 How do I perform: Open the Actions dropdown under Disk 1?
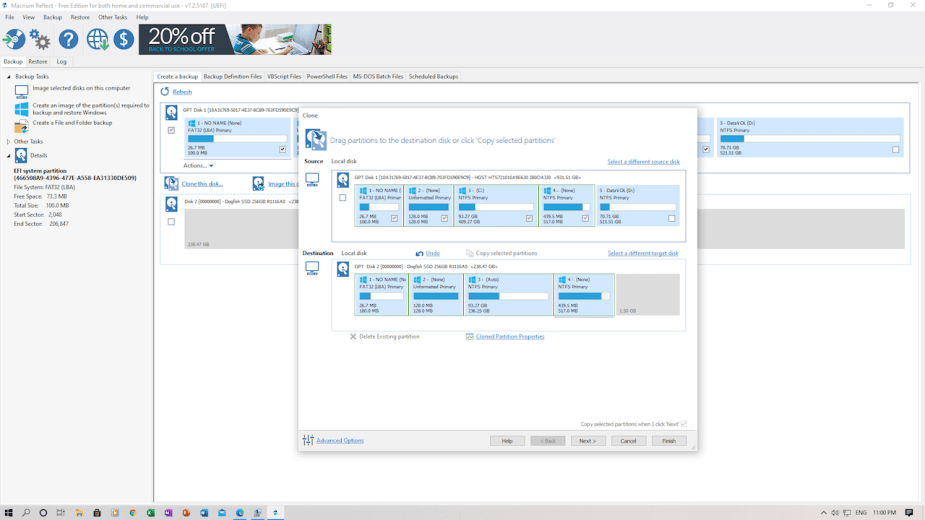coord(198,166)
